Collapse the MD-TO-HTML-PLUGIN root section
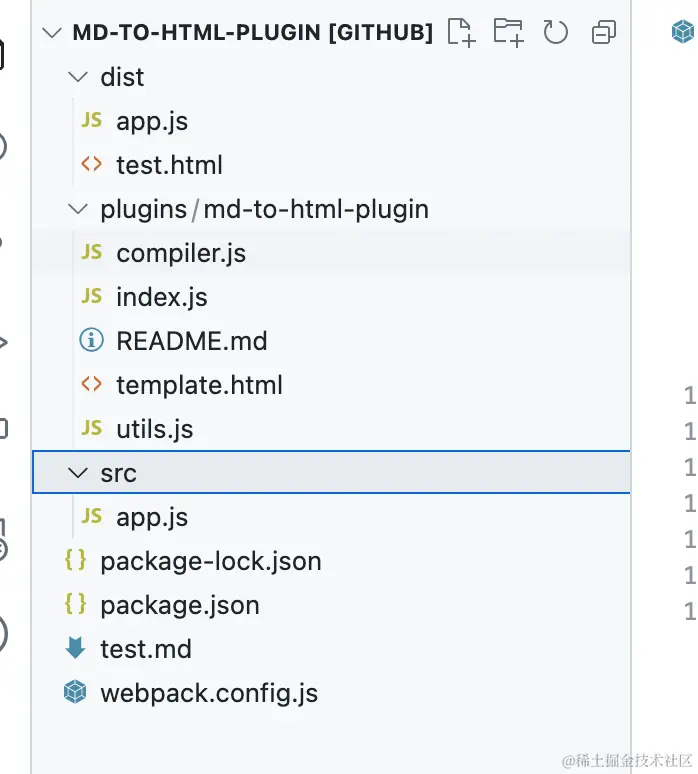This screenshot has width=698, height=774. click(52, 32)
